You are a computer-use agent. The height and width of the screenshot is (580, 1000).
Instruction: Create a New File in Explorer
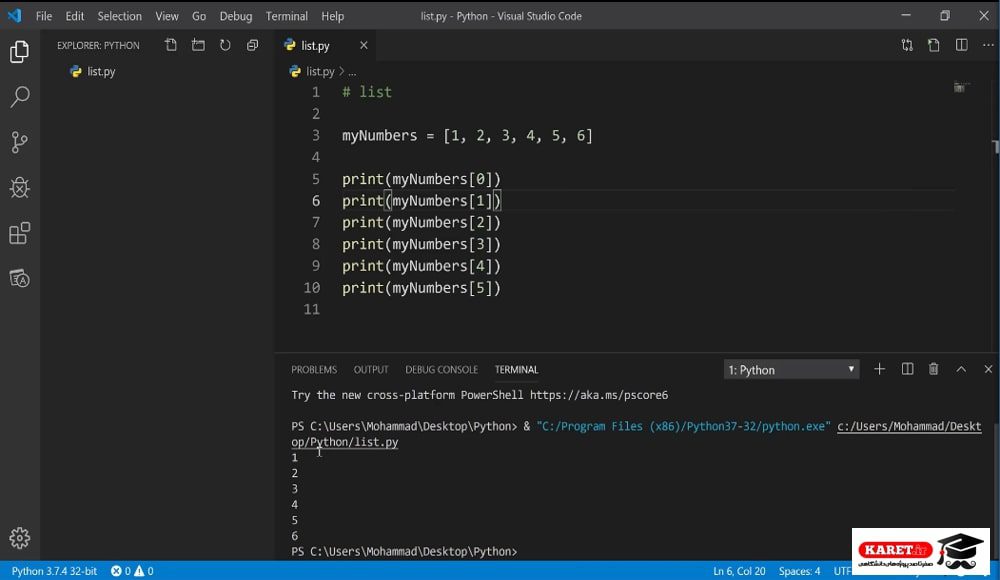coord(171,45)
